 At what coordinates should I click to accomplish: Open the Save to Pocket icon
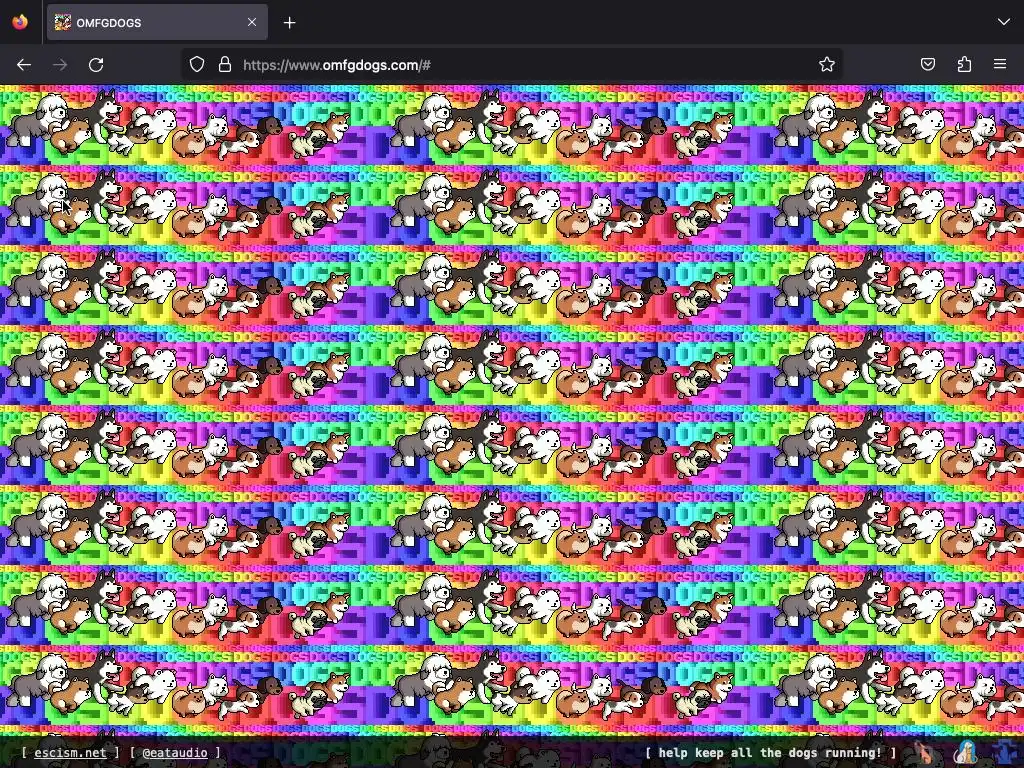pyautogui.click(x=927, y=64)
